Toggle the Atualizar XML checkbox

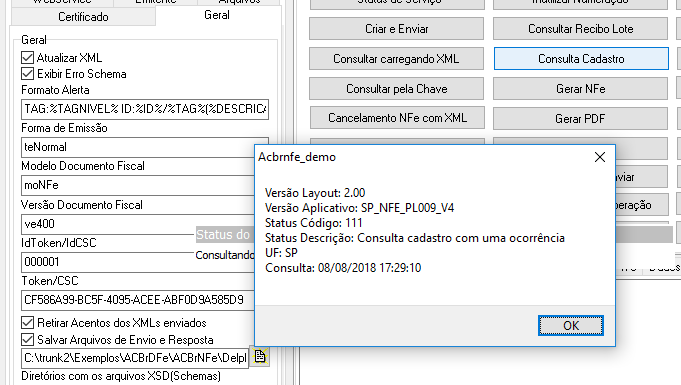click(27, 57)
